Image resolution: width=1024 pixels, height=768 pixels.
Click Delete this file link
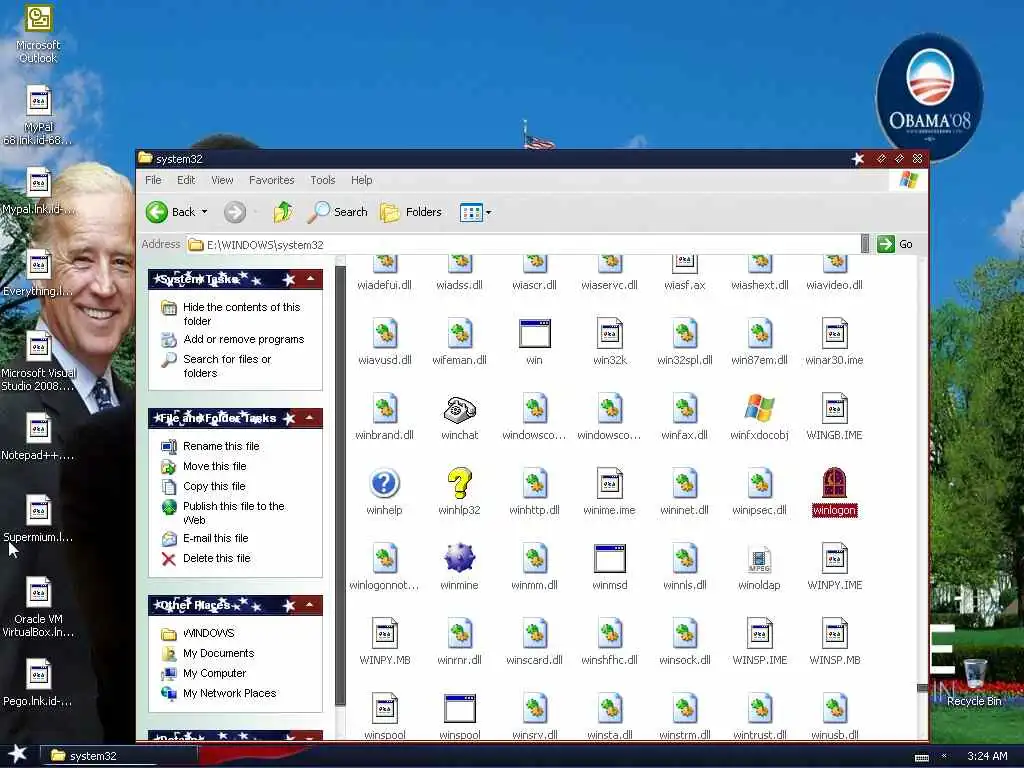(x=216, y=558)
